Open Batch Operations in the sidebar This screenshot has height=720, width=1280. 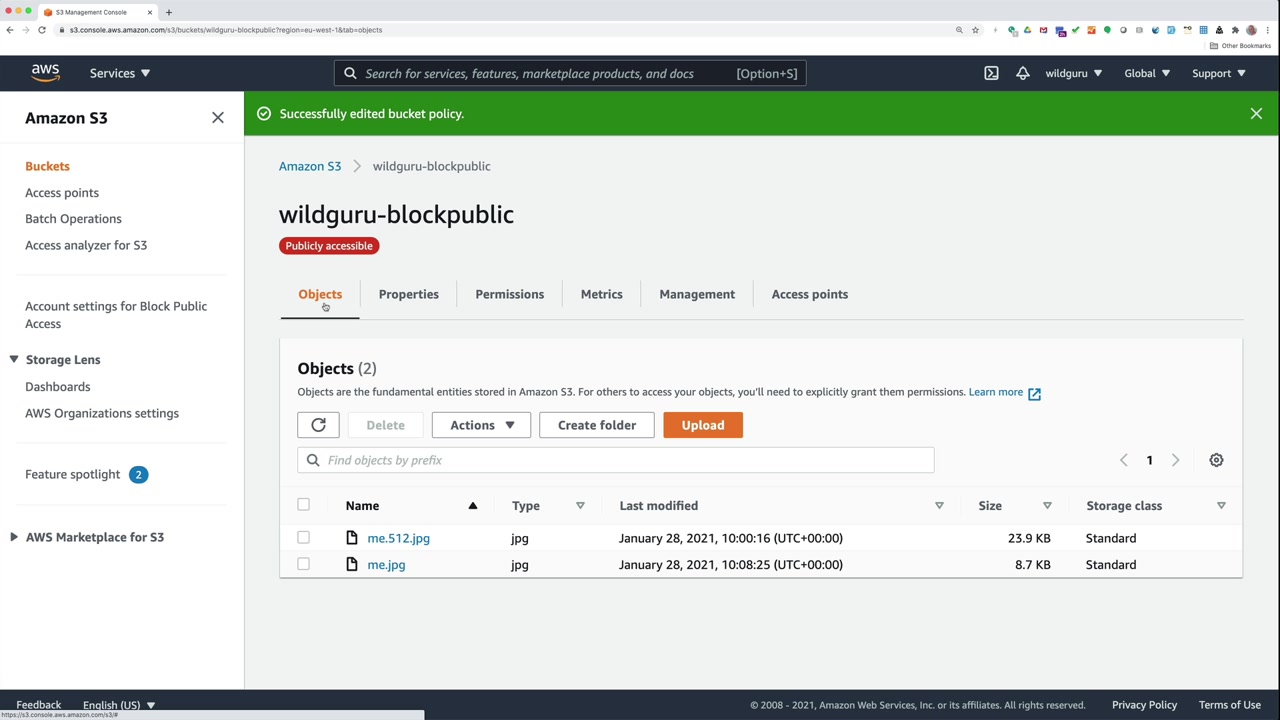click(73, 219)
